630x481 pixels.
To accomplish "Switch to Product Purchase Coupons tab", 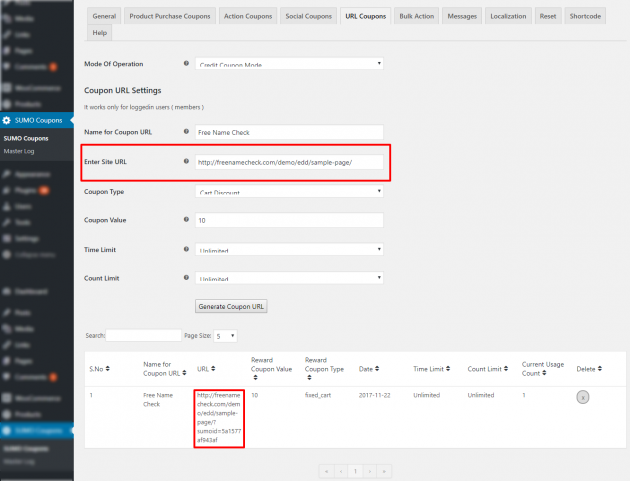I will [x=170, y=16].
